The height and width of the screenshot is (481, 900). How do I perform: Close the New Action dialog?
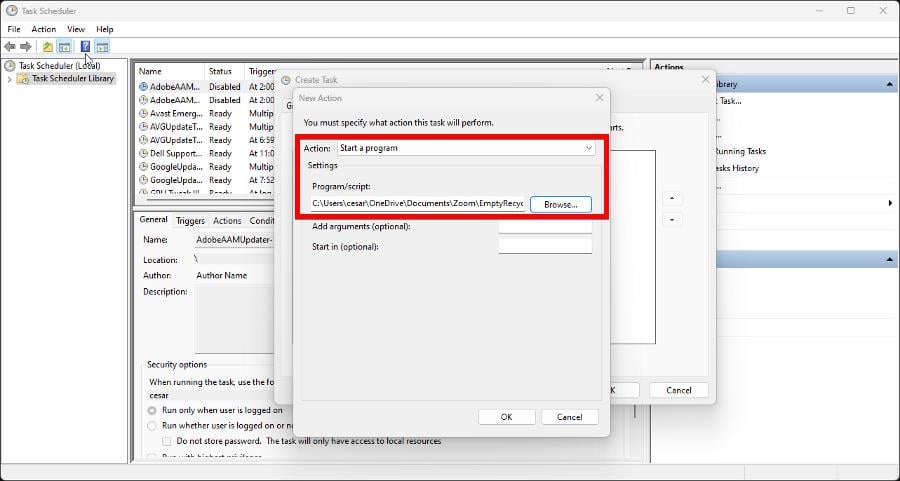[x=599, y=98]
